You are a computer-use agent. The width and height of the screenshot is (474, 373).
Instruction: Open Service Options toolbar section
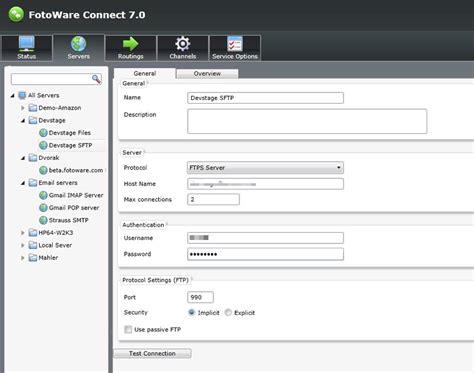click(235, 48)
